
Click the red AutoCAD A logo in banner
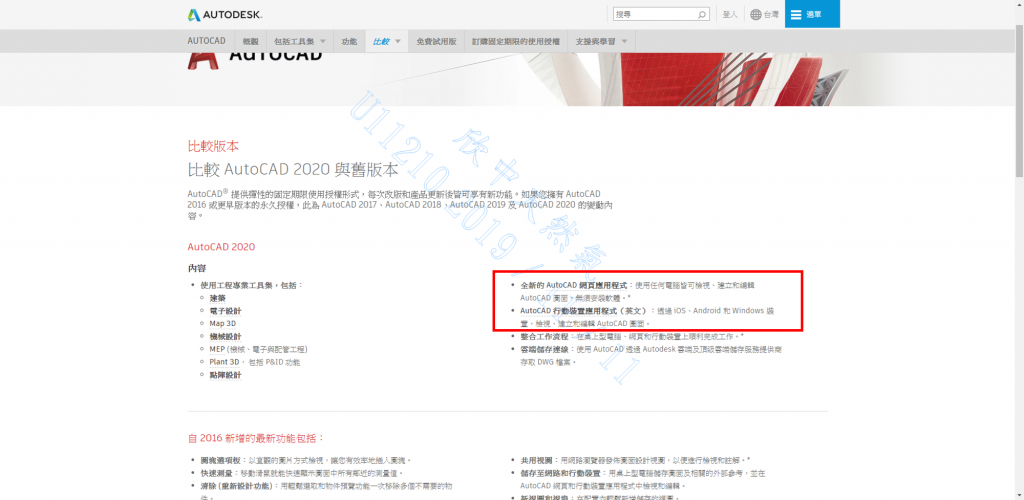click(203, 60)
